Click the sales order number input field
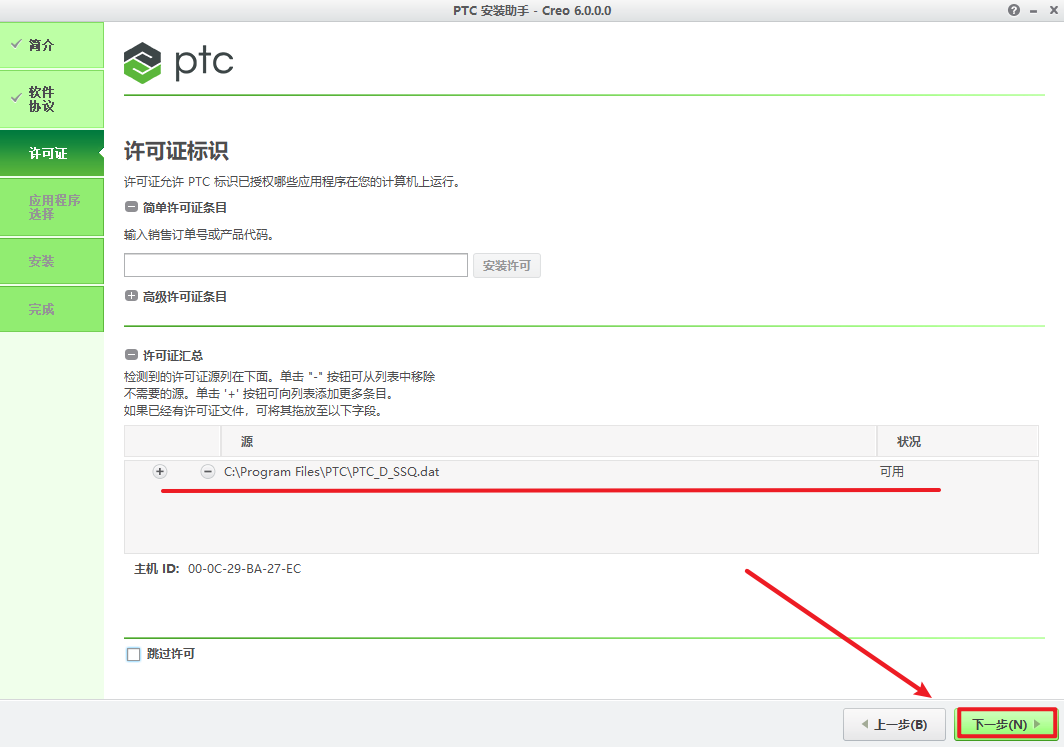 point(295,265)
